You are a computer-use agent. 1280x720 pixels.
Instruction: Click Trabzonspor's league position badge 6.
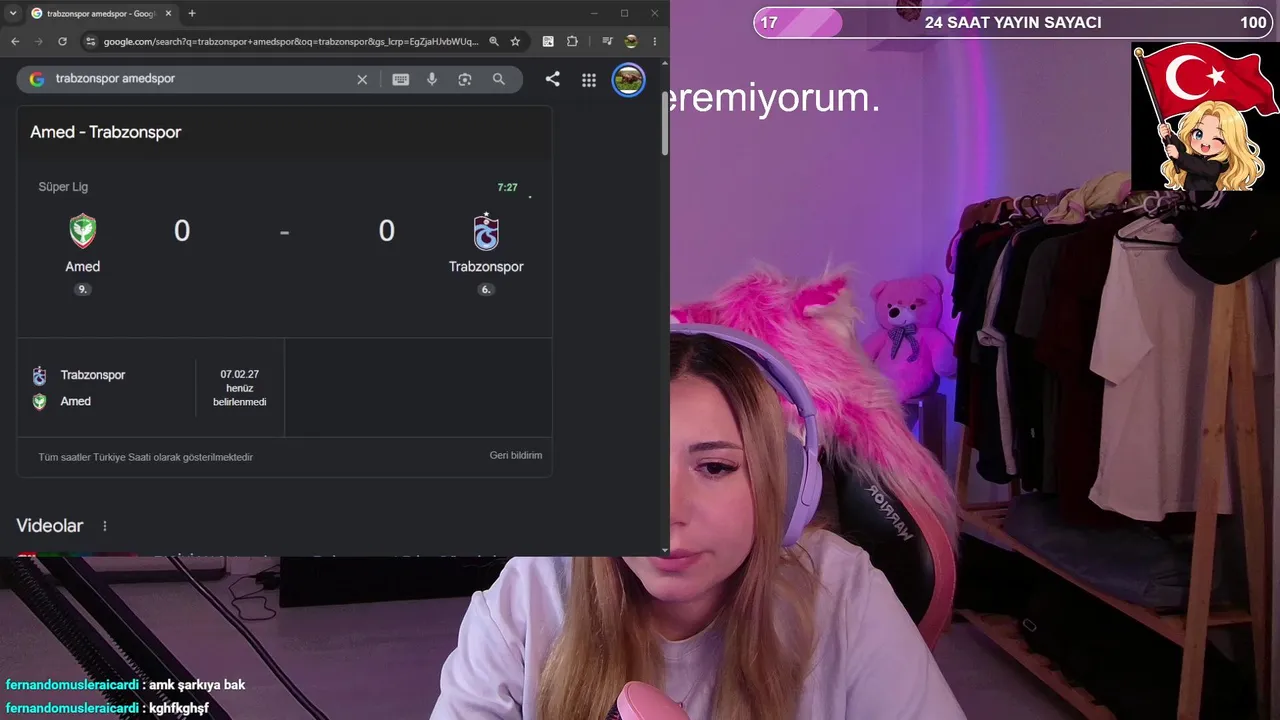tap(486, 290)
